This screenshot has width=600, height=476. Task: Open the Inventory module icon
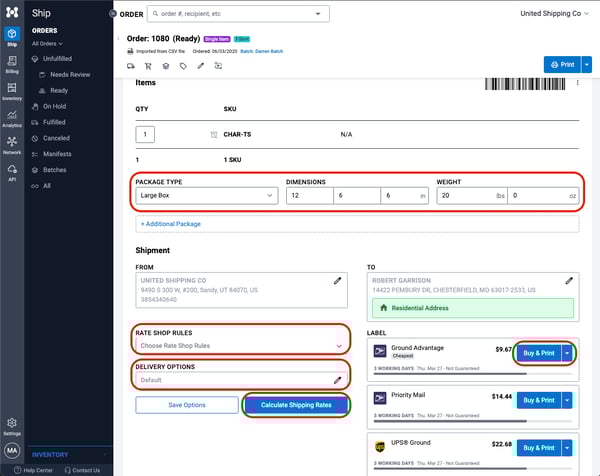tap(12, 90)
